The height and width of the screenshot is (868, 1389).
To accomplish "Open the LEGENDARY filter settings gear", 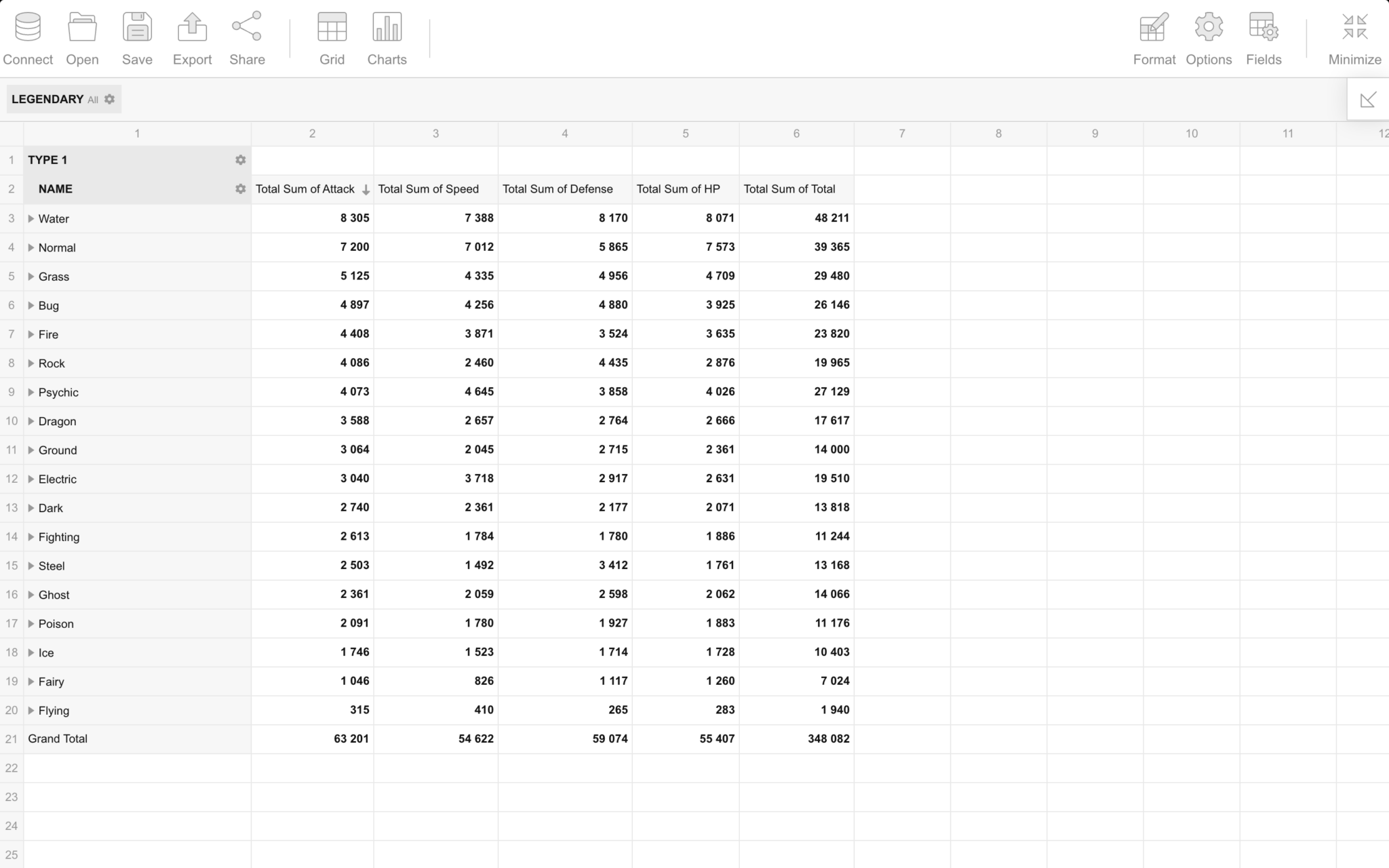I will (109, 99).
